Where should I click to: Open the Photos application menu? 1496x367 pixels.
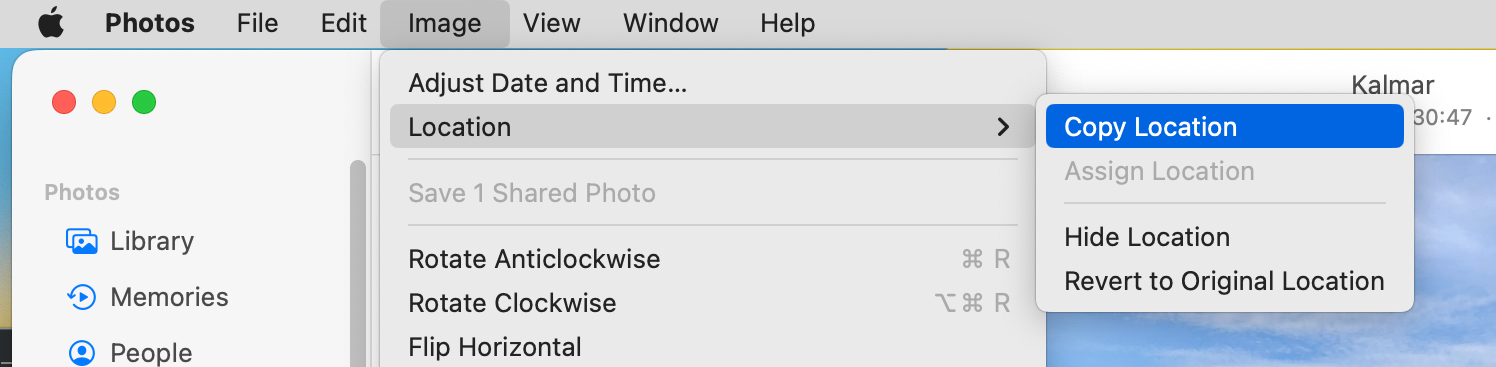coord(150,23)
